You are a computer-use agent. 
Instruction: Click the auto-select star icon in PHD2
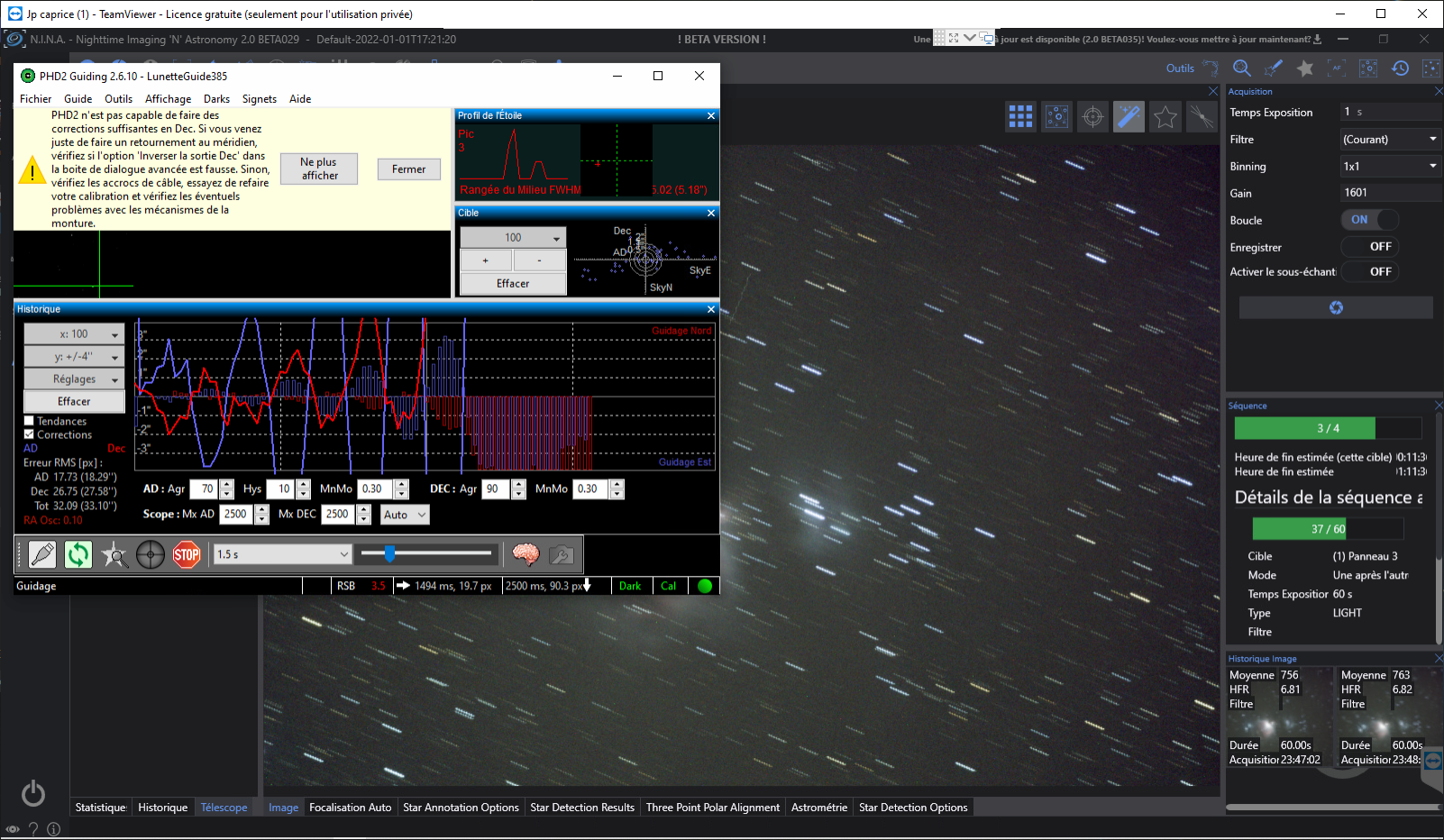pyautogui.click(x=114, y=554)
